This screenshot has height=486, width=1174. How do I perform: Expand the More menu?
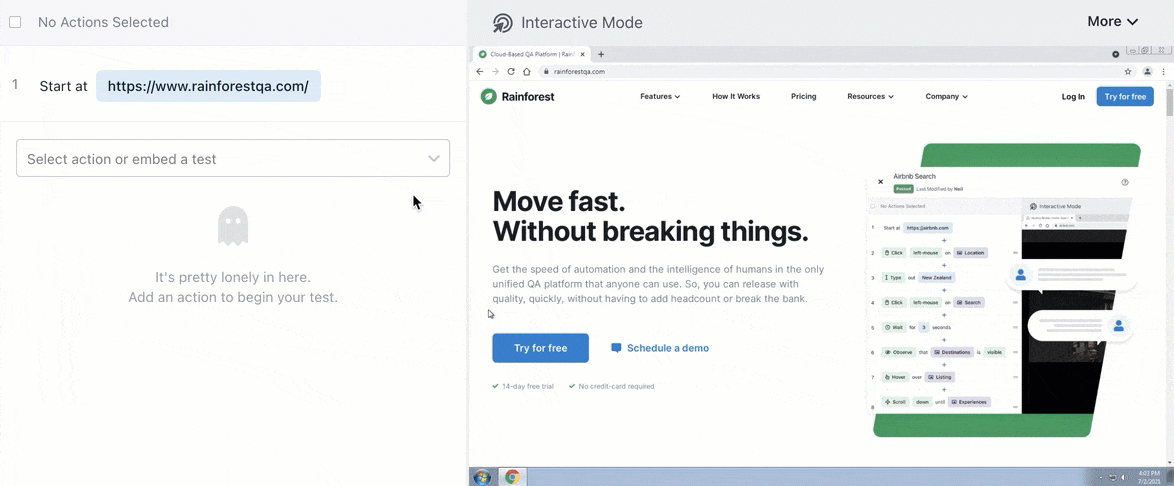pos(1112,22)
